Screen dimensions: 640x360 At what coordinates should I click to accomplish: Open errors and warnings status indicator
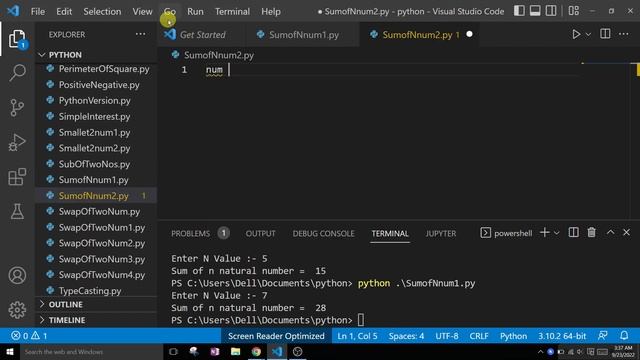point(29,336)
